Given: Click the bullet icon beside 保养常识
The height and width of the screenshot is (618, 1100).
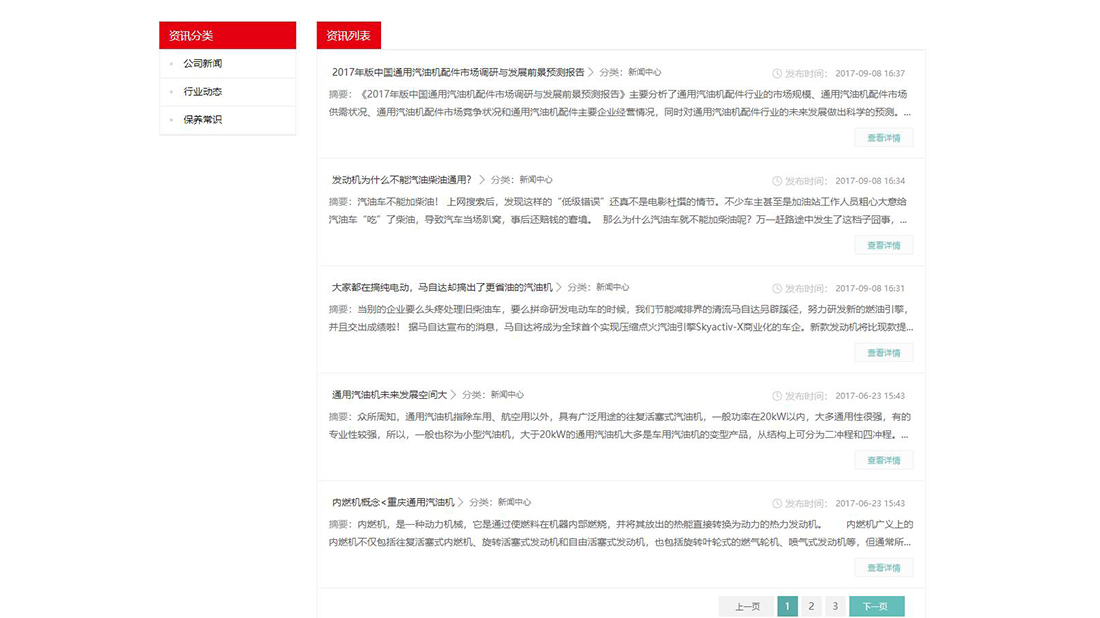Looking at the screenshot, I should click(171, 120).
